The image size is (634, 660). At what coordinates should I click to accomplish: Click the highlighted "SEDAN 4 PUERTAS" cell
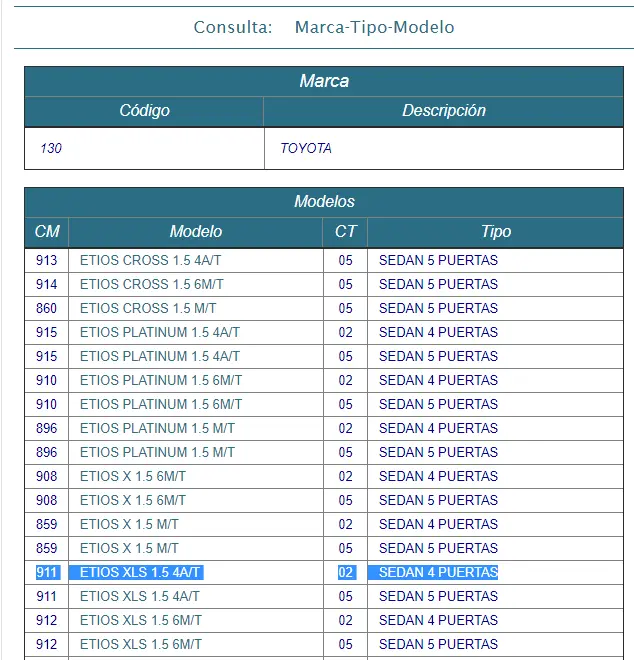433,572
